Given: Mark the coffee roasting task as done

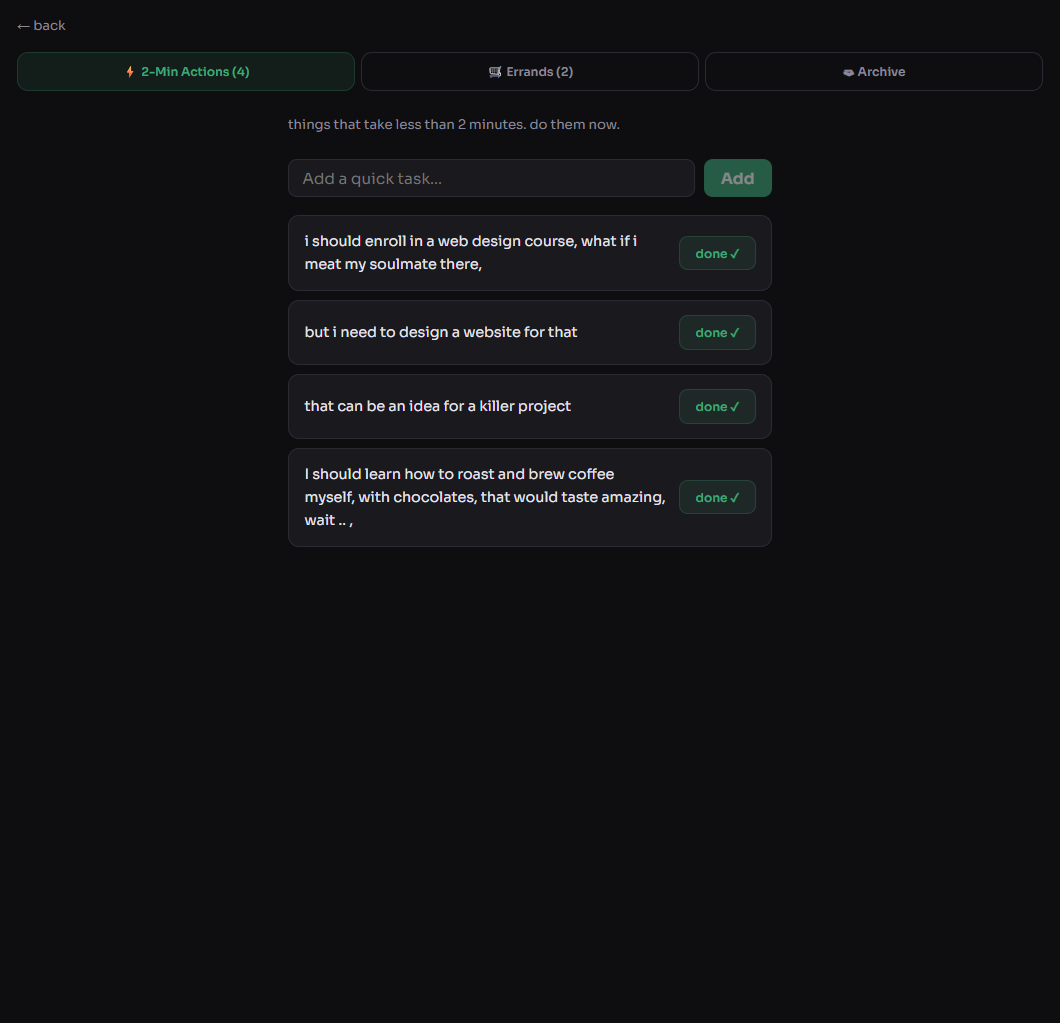Looking at the screenshot, I should point(717,497).
